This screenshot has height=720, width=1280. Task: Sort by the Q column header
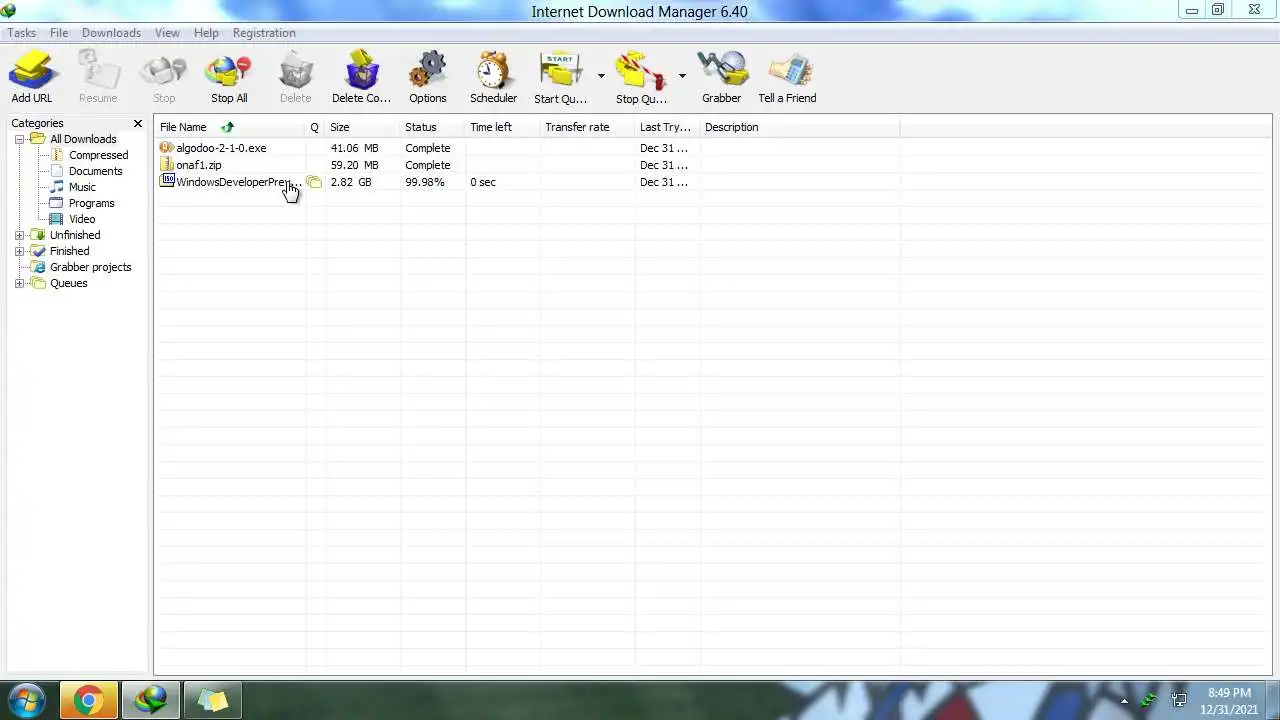click(x=315, y=127)
